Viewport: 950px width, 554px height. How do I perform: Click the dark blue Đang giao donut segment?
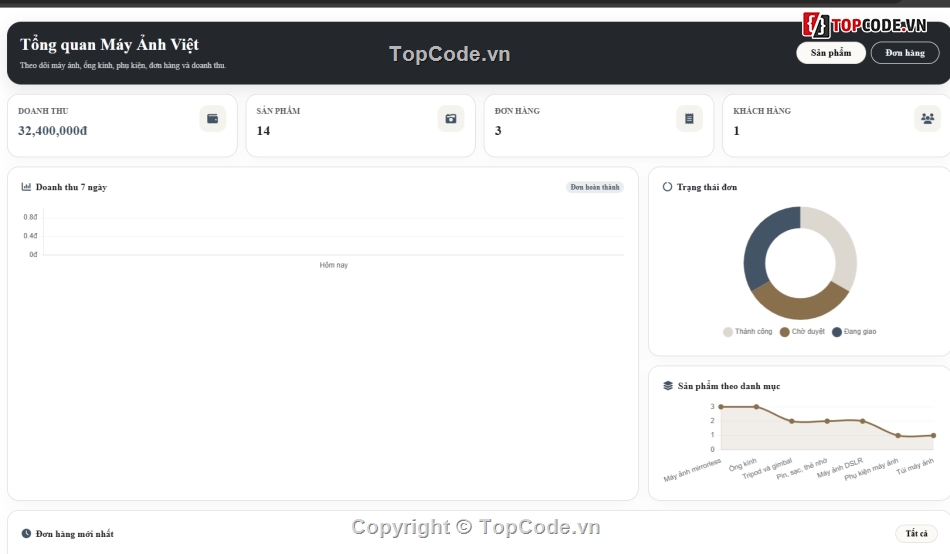coord(763,239)
